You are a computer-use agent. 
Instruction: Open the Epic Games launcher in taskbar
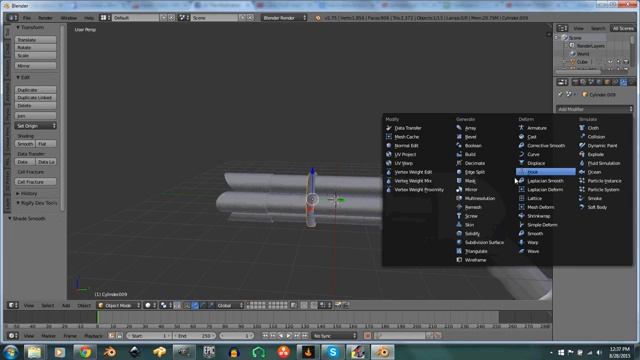coord(209,352)
